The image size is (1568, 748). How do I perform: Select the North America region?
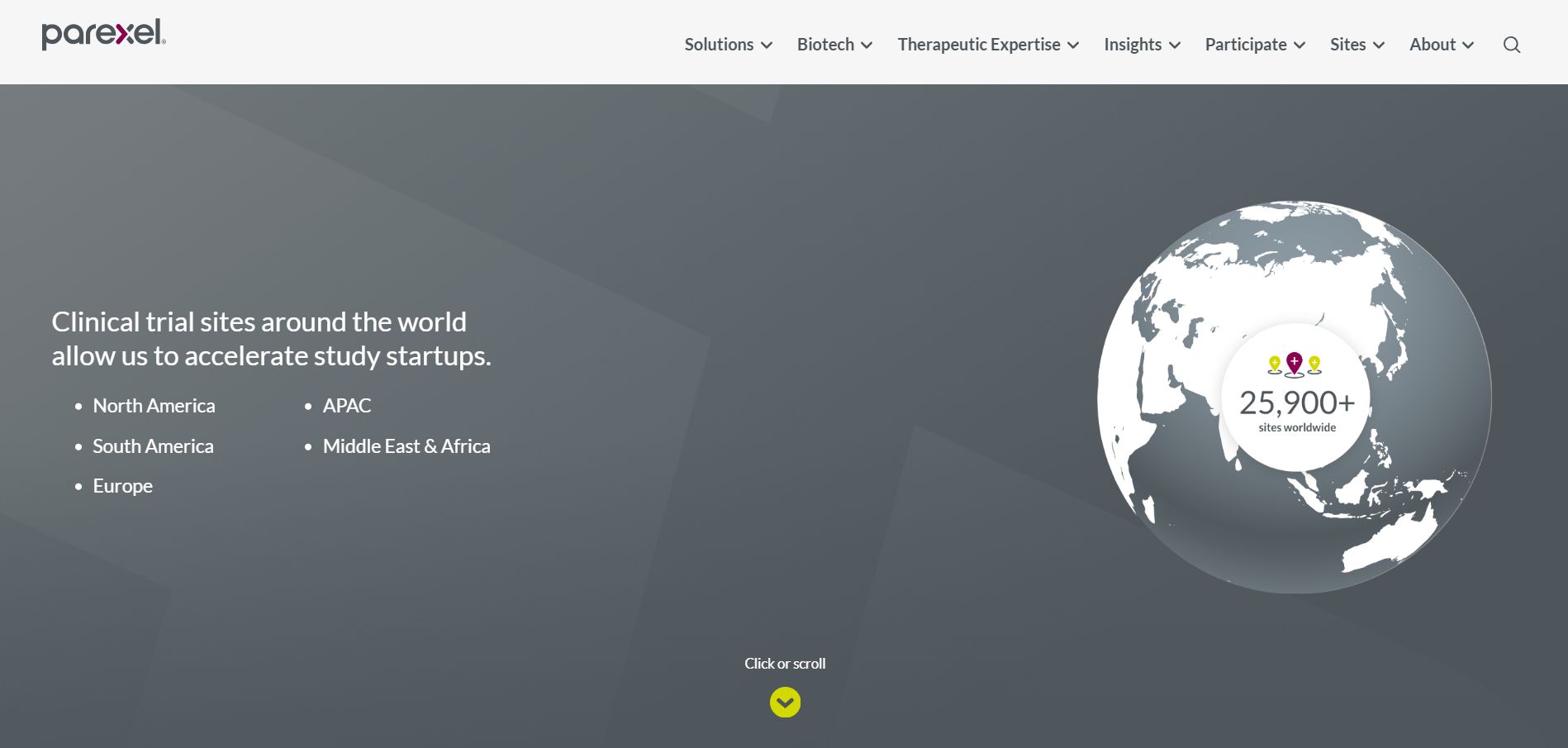154,406
